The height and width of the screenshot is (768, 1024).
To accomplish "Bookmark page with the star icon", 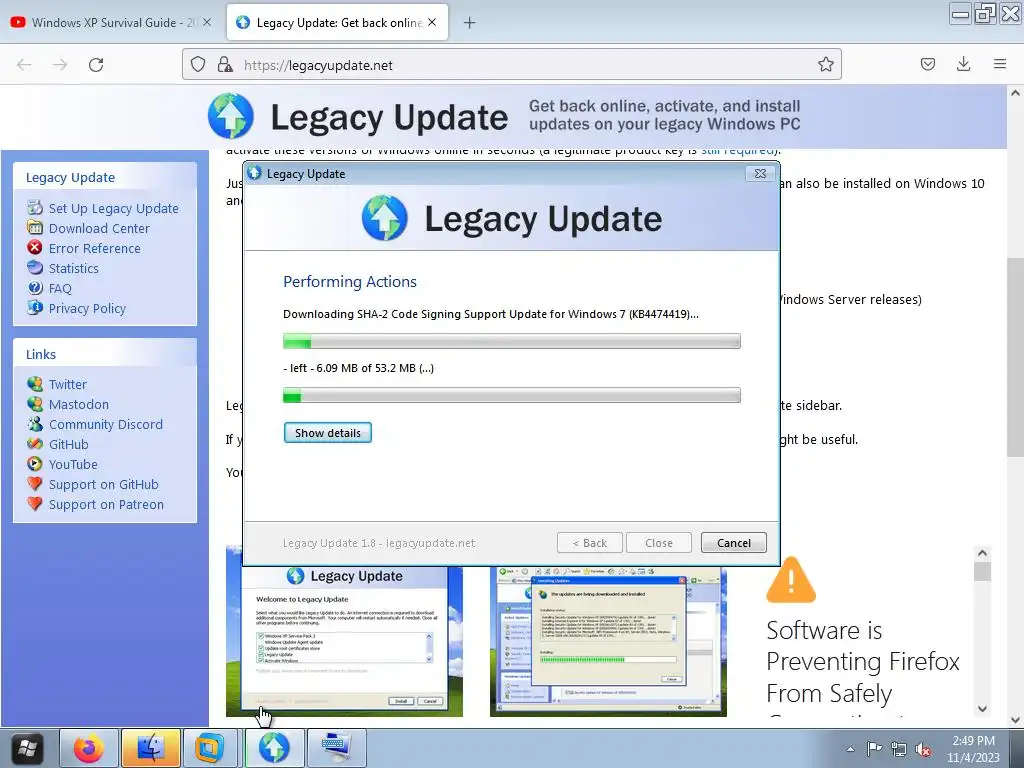I will point(825,64).
